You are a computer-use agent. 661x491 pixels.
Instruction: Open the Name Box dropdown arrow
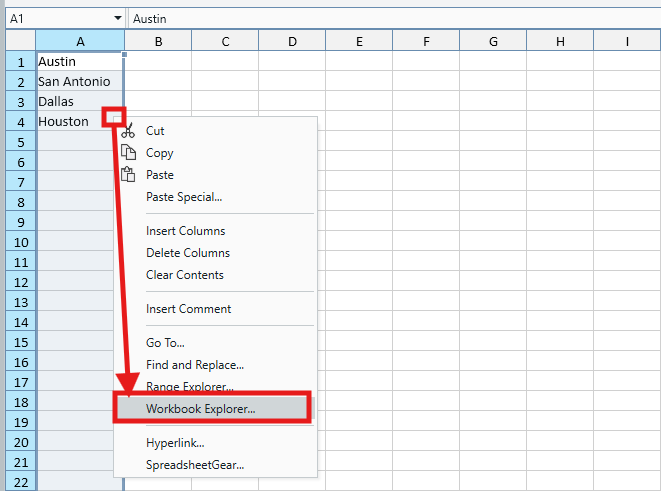(x=118, y=19)
